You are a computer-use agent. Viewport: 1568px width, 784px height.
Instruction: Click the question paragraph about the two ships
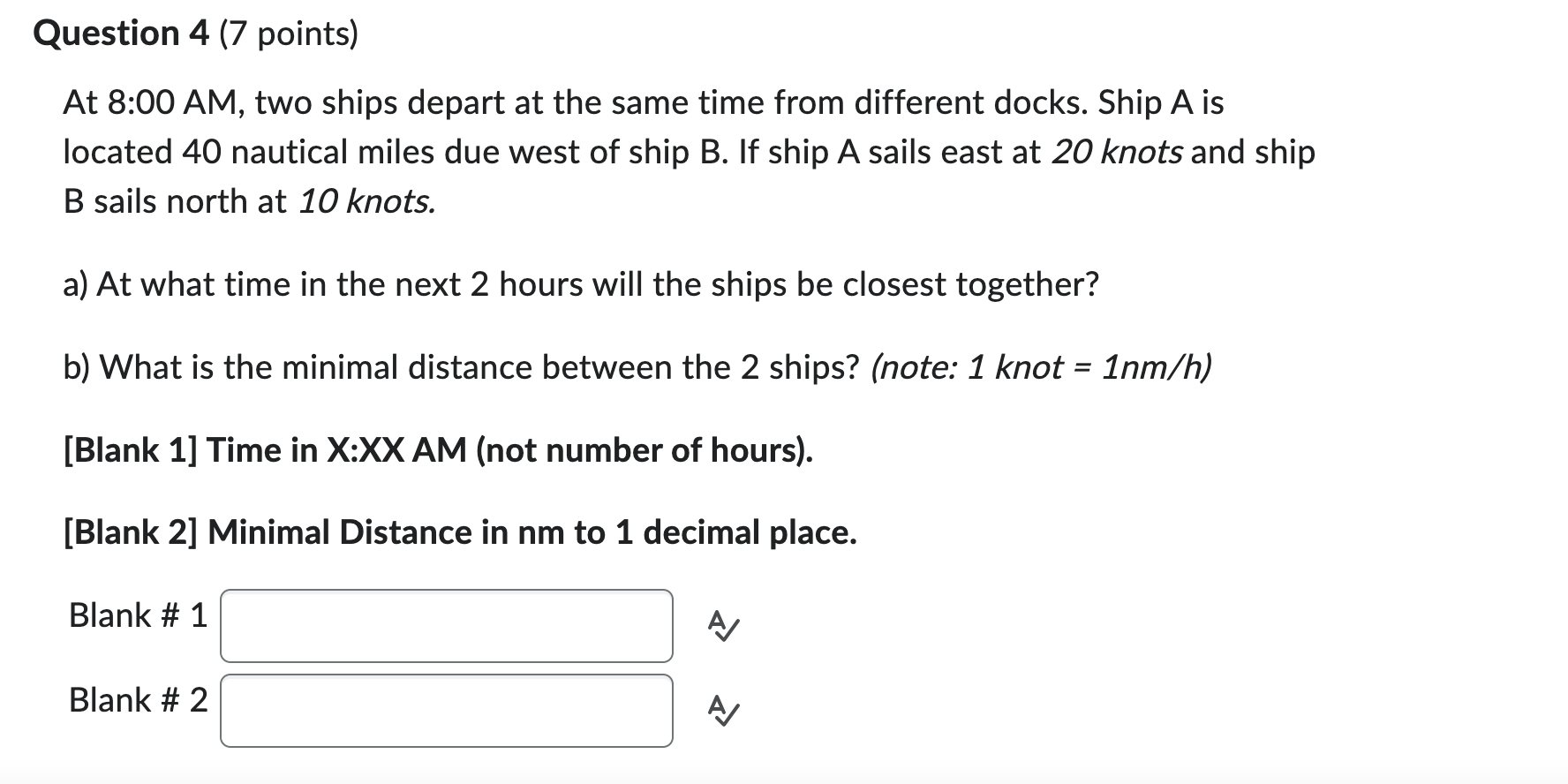click(689, 151)
